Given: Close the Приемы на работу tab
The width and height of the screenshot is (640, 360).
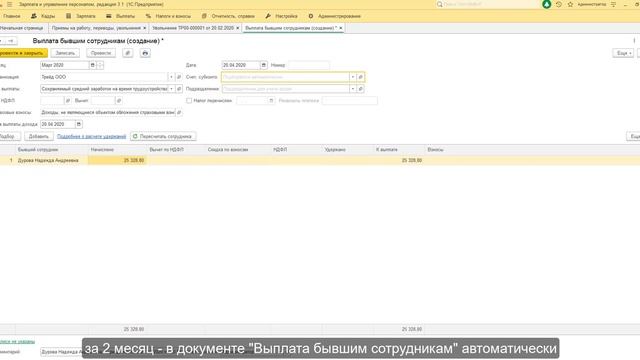Looking at the screenshot, I should 144,28.
